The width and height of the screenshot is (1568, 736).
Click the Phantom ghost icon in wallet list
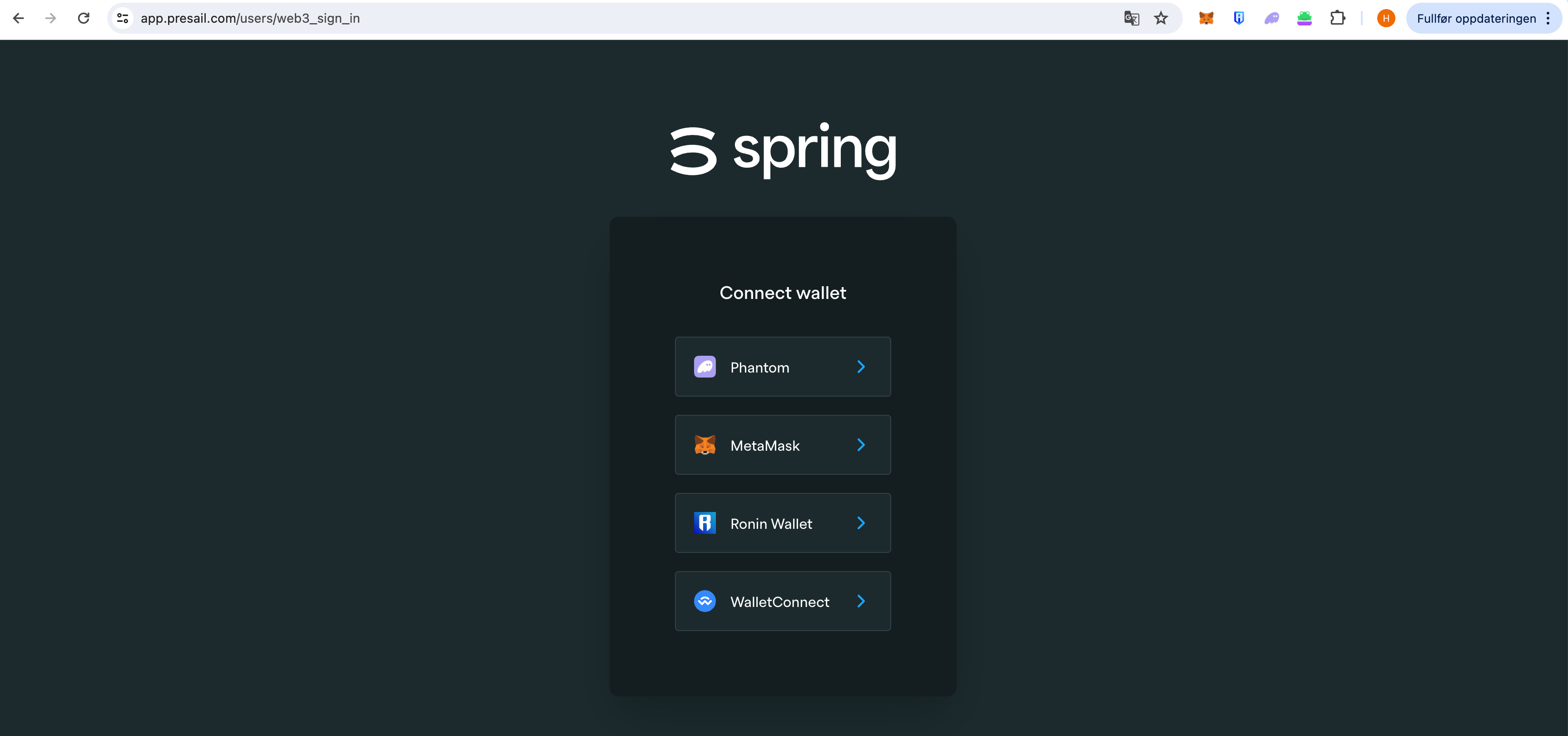click(705, 367)
